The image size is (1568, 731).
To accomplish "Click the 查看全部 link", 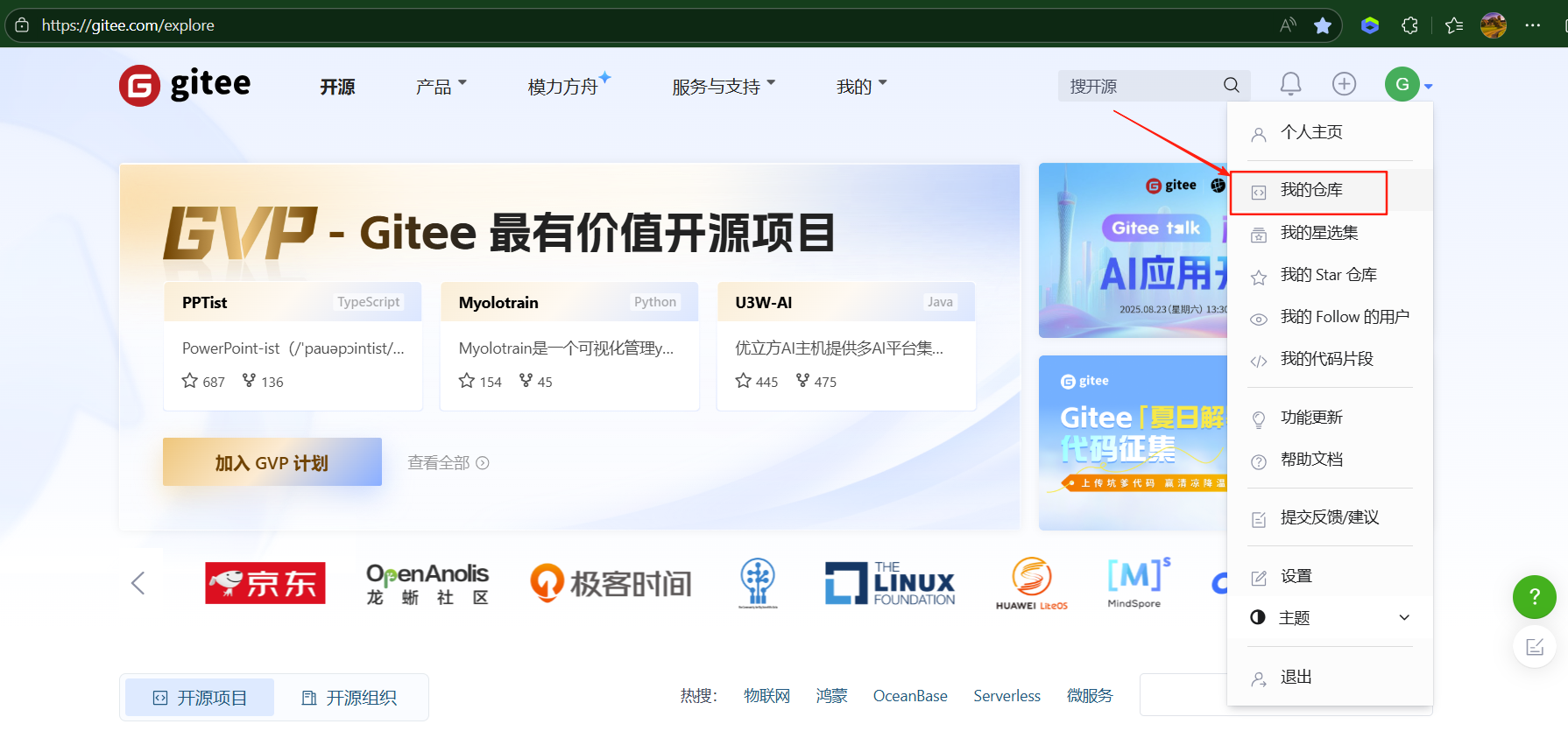I will point(449,463).
